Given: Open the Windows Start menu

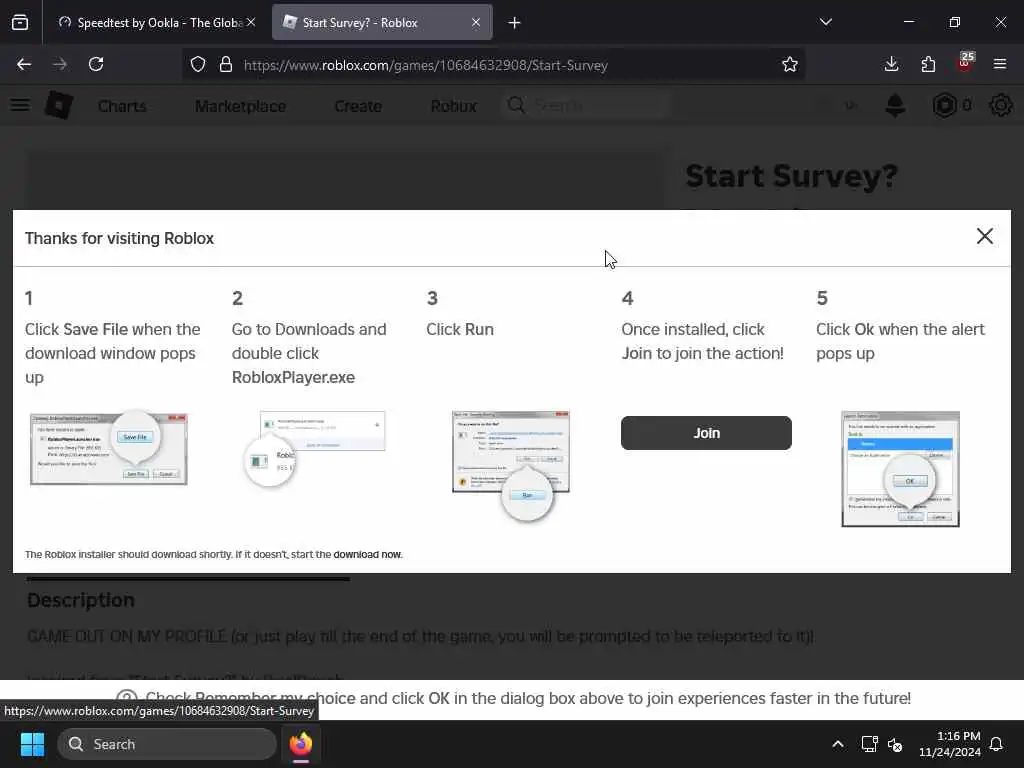Looking at the screenshot, I should click(32, 744).
